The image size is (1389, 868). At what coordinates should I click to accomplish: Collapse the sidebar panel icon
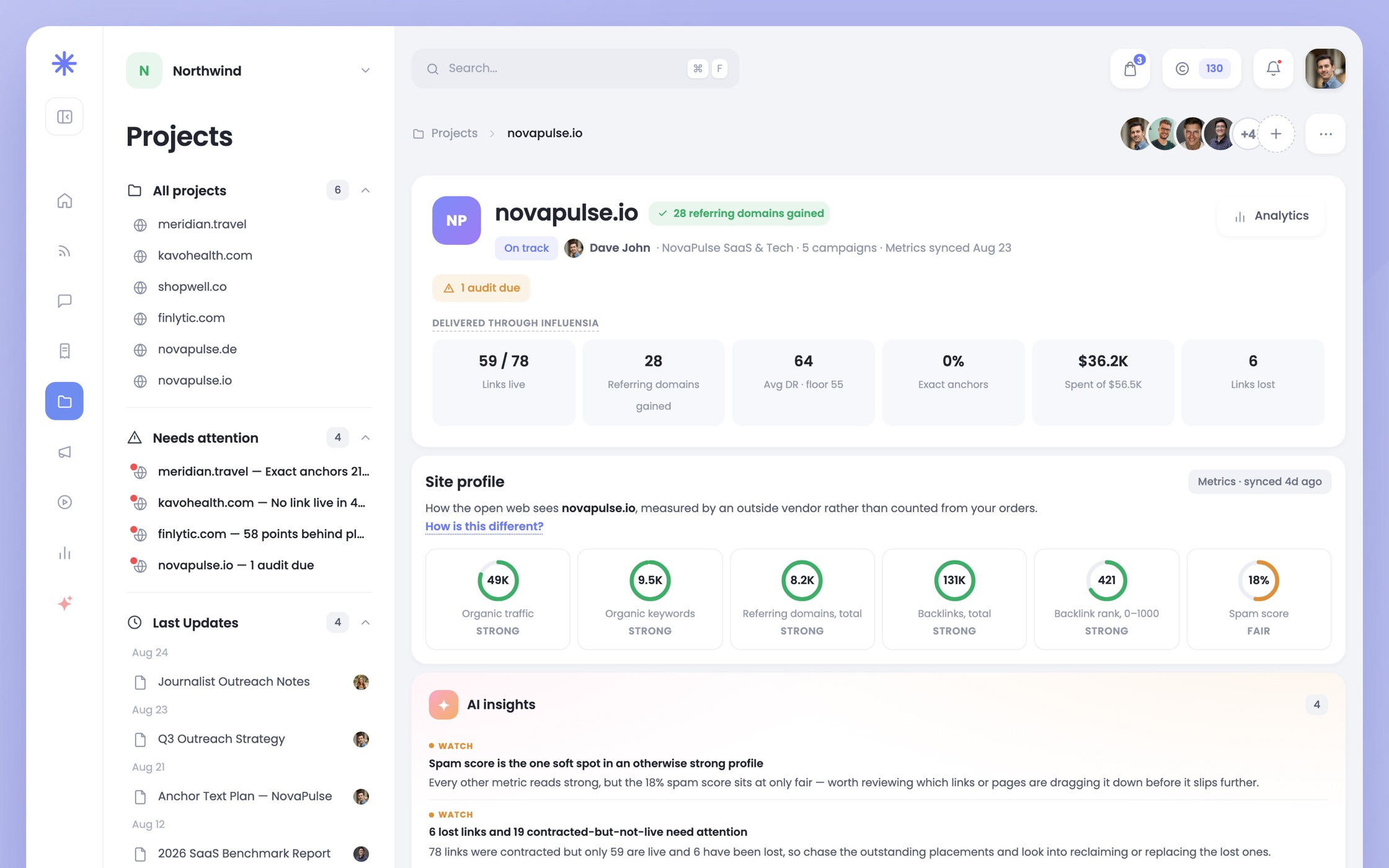(64, 117)
